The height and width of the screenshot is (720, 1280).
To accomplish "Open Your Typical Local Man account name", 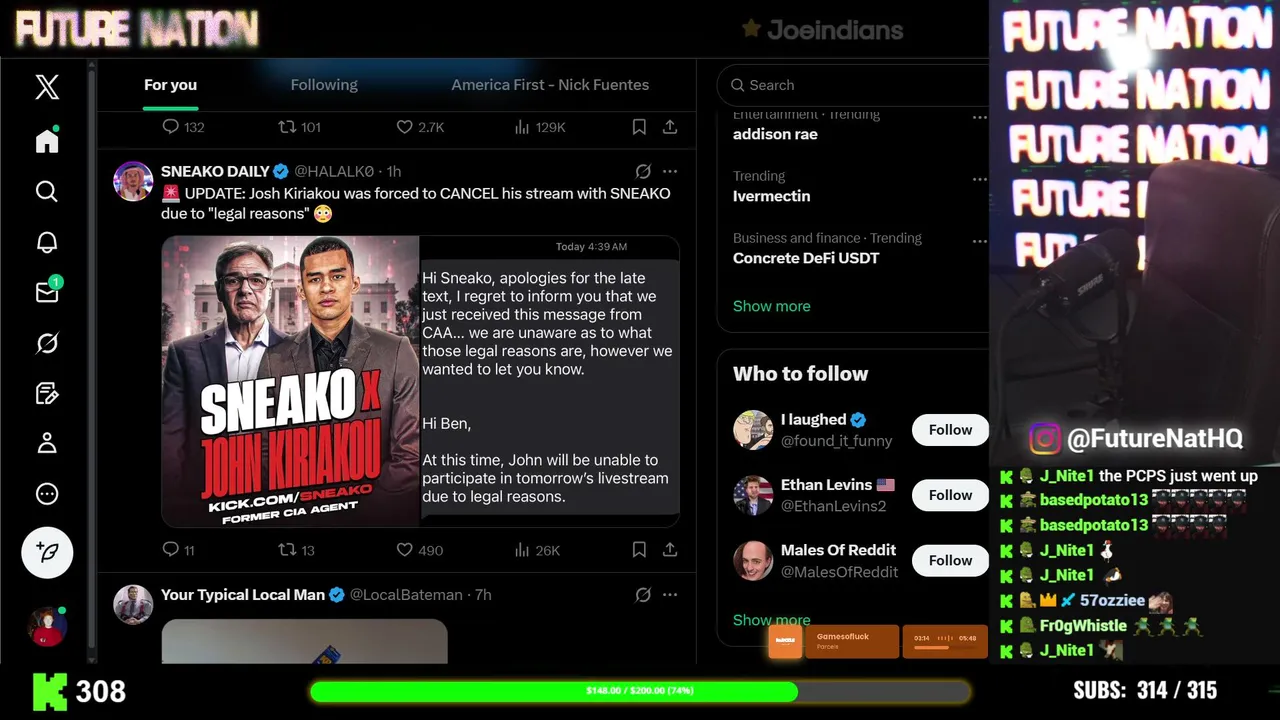I will [243, 595].
